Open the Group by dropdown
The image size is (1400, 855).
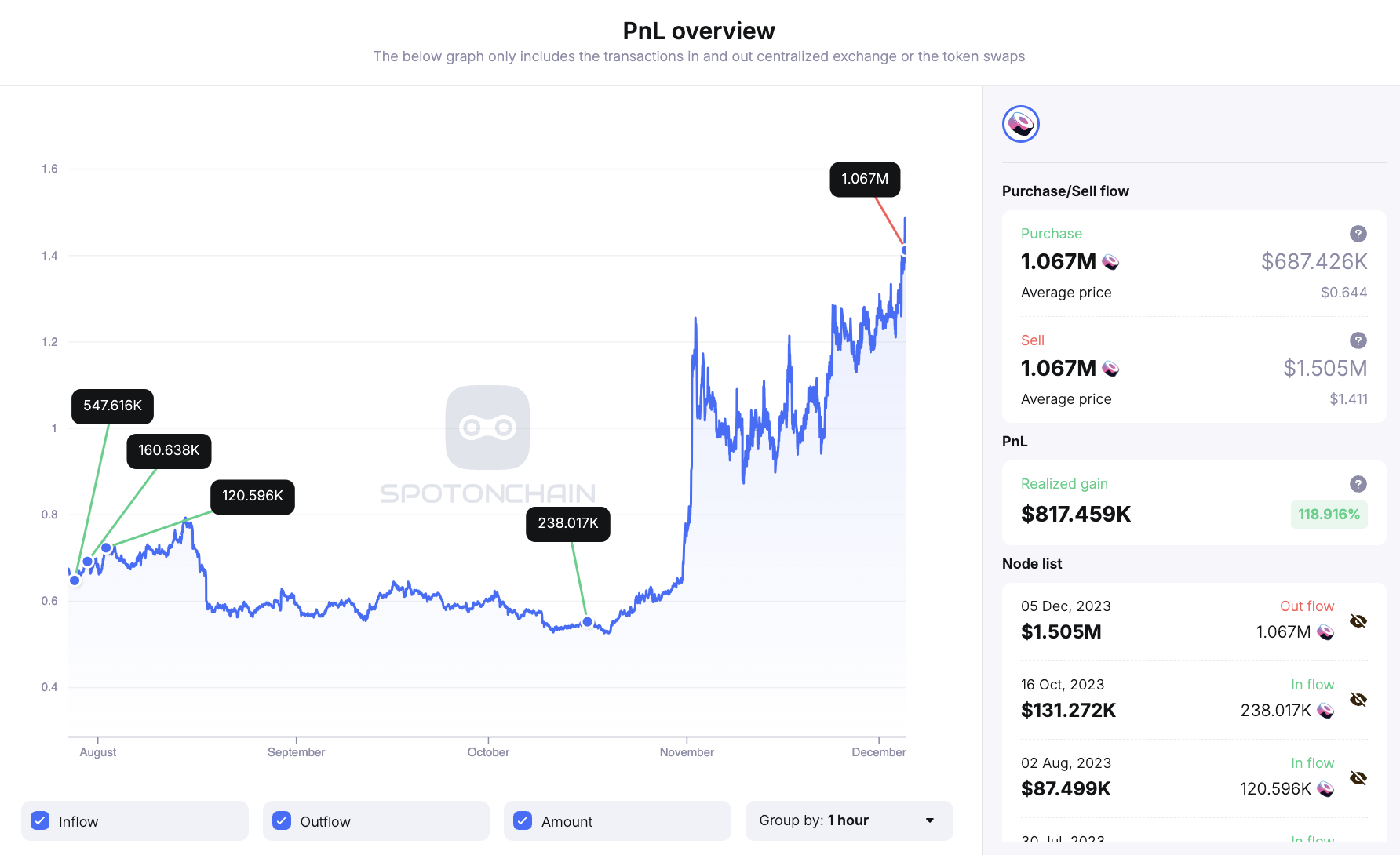click(x=849, y=820)
